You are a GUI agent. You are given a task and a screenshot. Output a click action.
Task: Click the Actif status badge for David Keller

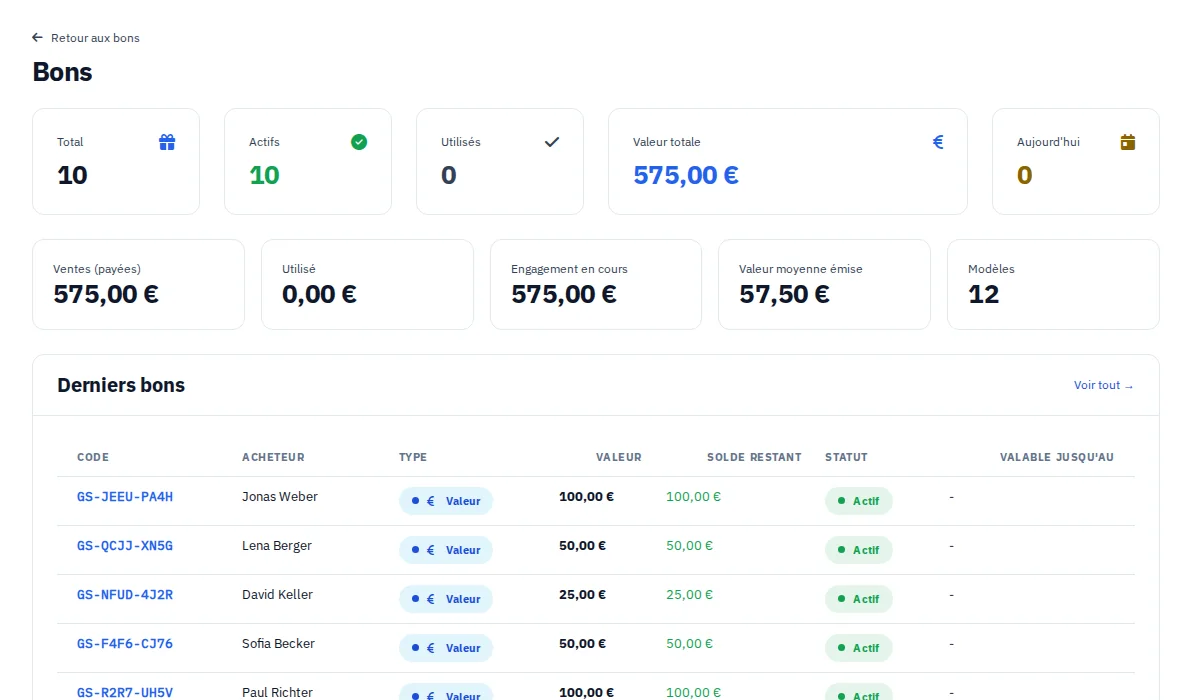(858, 599)
